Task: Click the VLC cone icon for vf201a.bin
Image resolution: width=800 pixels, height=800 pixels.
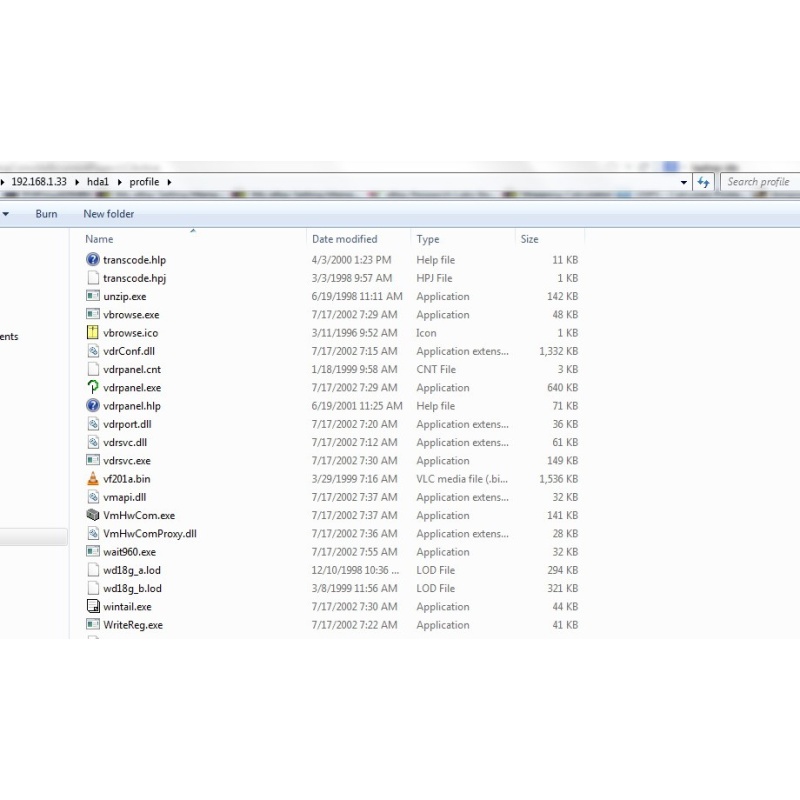Action: click(x=93, y=479)
